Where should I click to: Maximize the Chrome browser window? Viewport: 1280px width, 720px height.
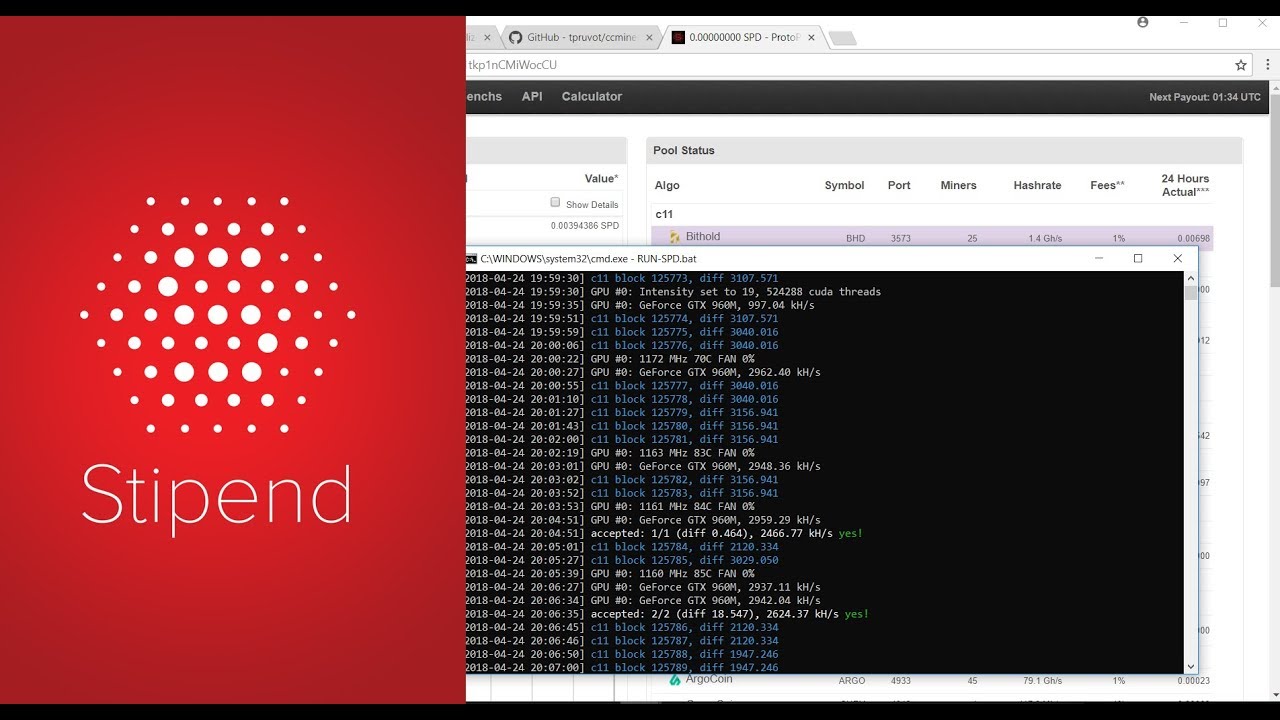[1222, 22]
